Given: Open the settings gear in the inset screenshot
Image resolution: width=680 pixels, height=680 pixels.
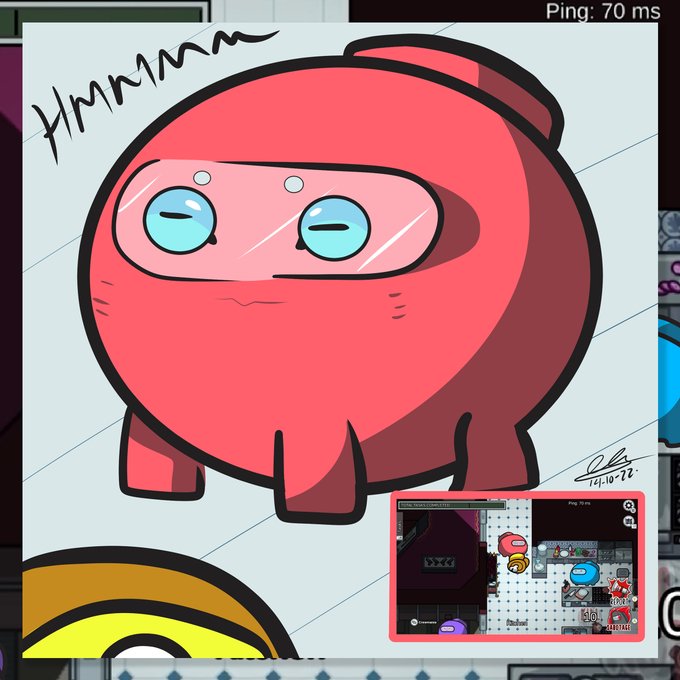Looking at the screenshot, I should [629, 506].
